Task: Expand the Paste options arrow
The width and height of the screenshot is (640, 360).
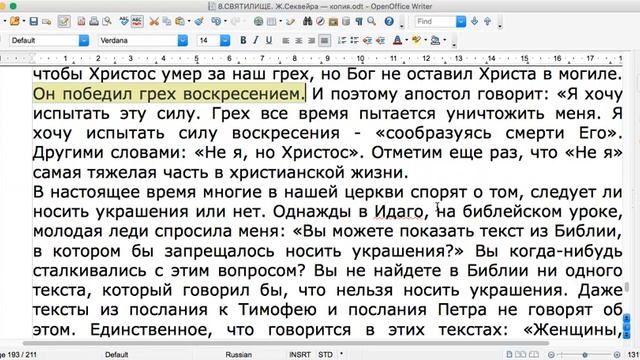Action: tap(189, 21)
